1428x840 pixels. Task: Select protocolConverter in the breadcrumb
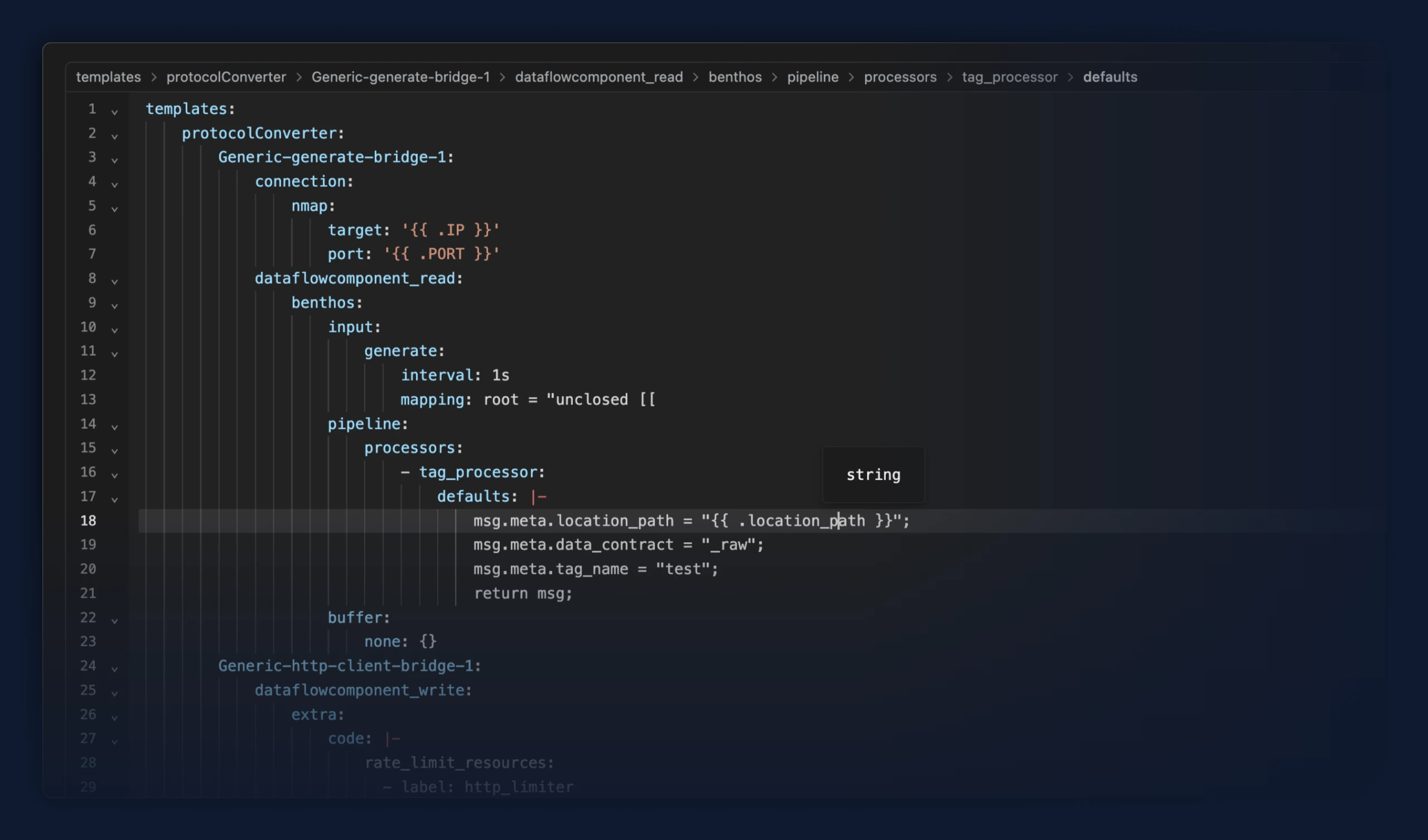click(226, 77)
